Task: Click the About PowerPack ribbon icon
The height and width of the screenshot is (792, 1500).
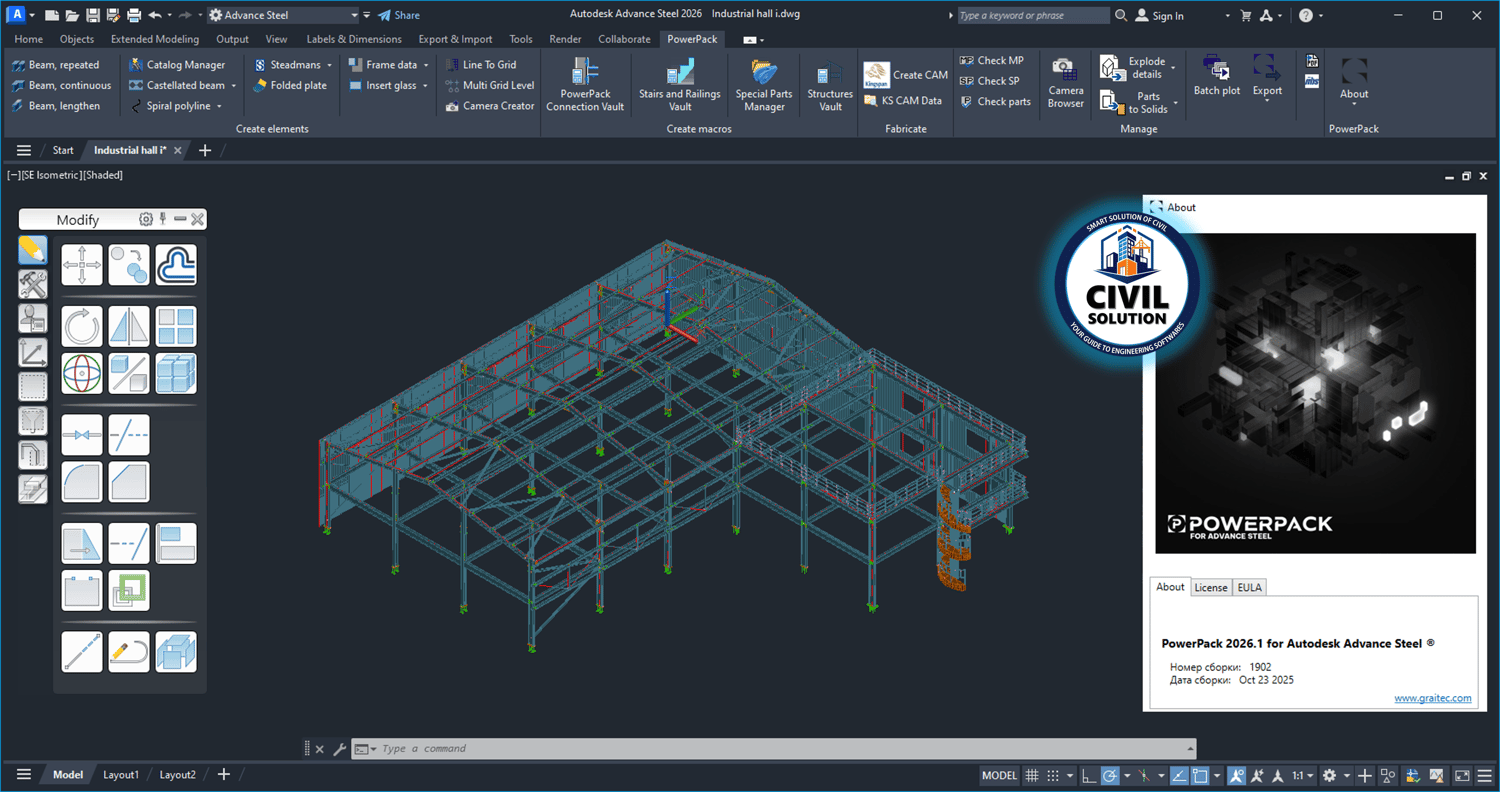Action: pyautogui.click(x=1354, y=79)
